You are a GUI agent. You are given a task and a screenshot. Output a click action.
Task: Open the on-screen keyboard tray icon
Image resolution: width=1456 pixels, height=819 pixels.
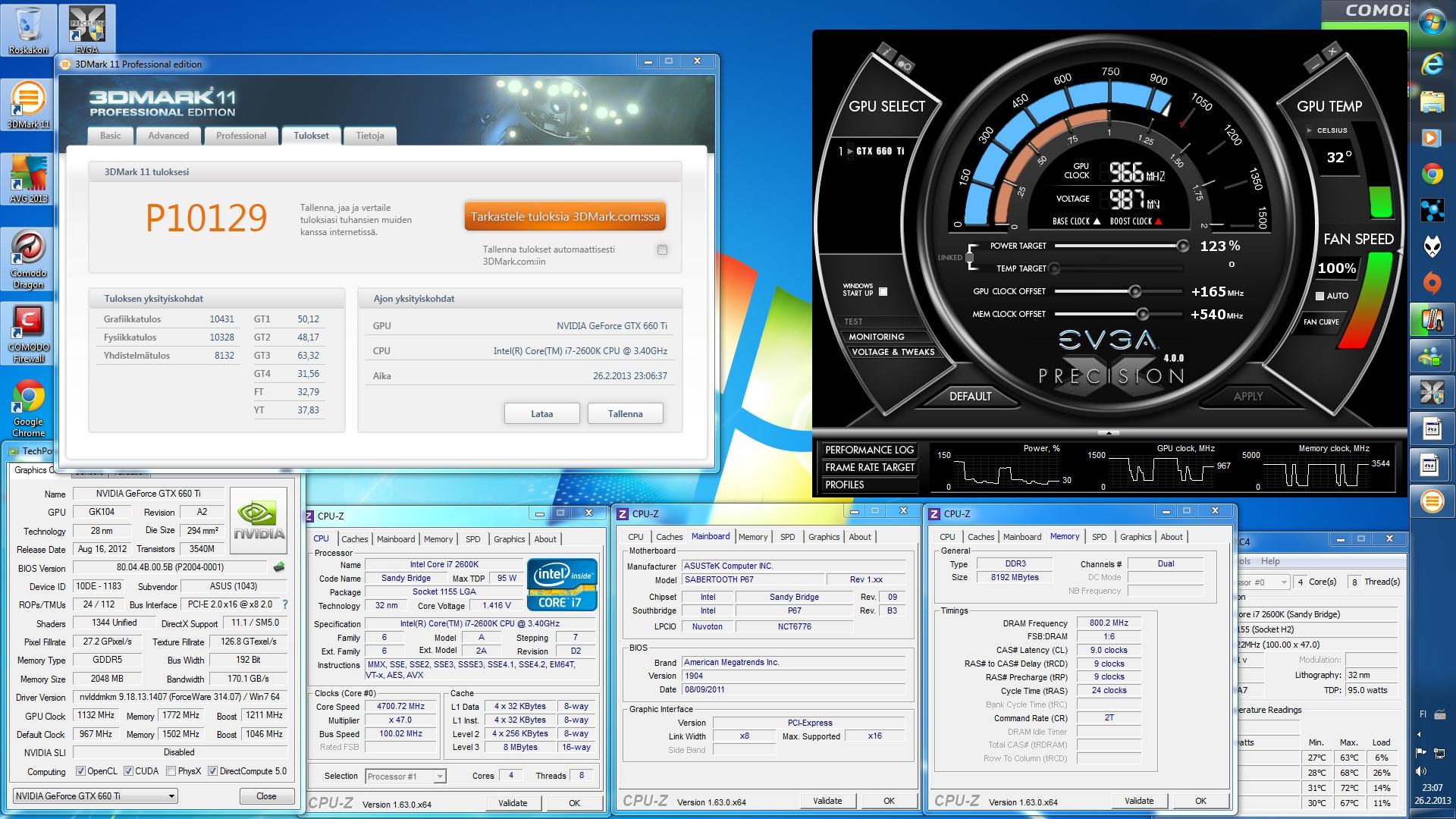click(1439, 715)
